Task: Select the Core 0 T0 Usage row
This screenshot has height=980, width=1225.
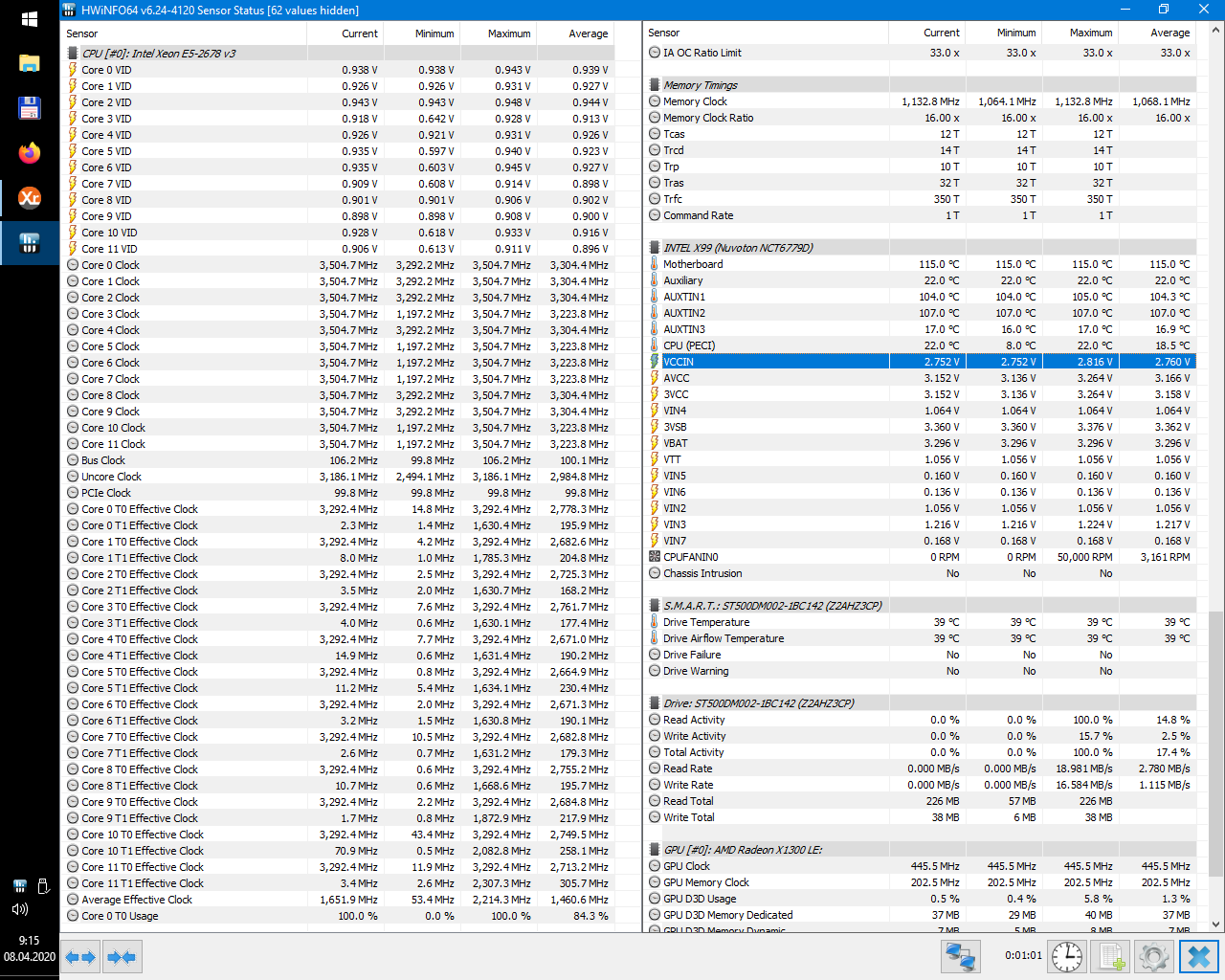Action: (338, 916)
